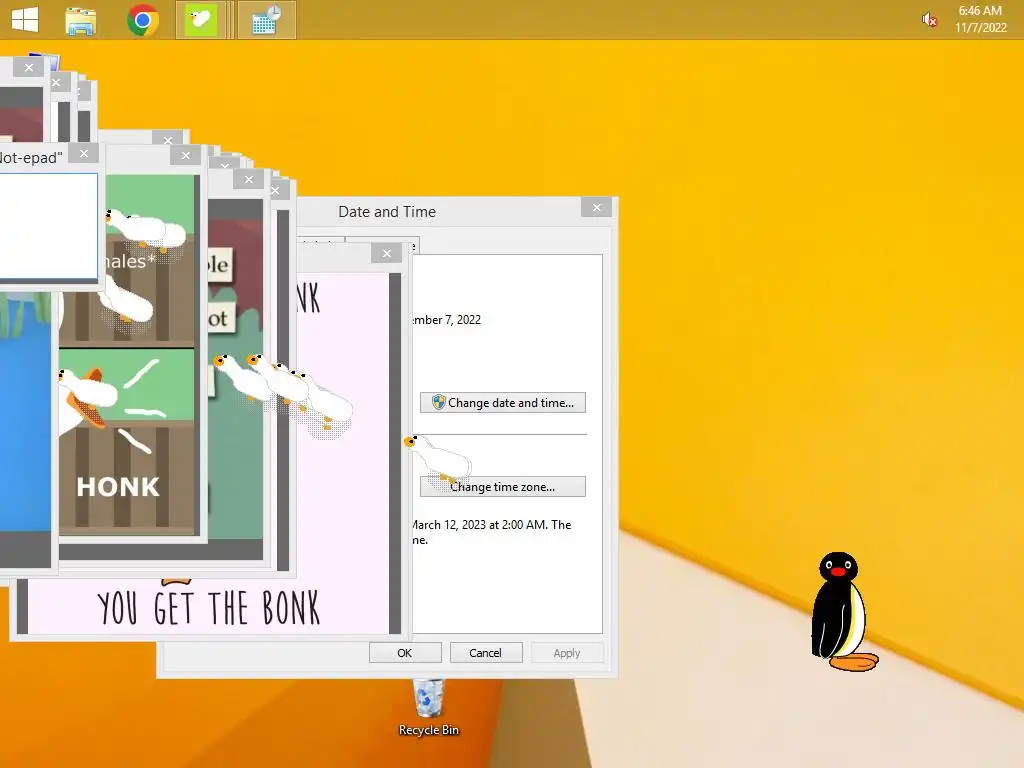
Task: Click the Apply button
Action: (x=566, y=652)
